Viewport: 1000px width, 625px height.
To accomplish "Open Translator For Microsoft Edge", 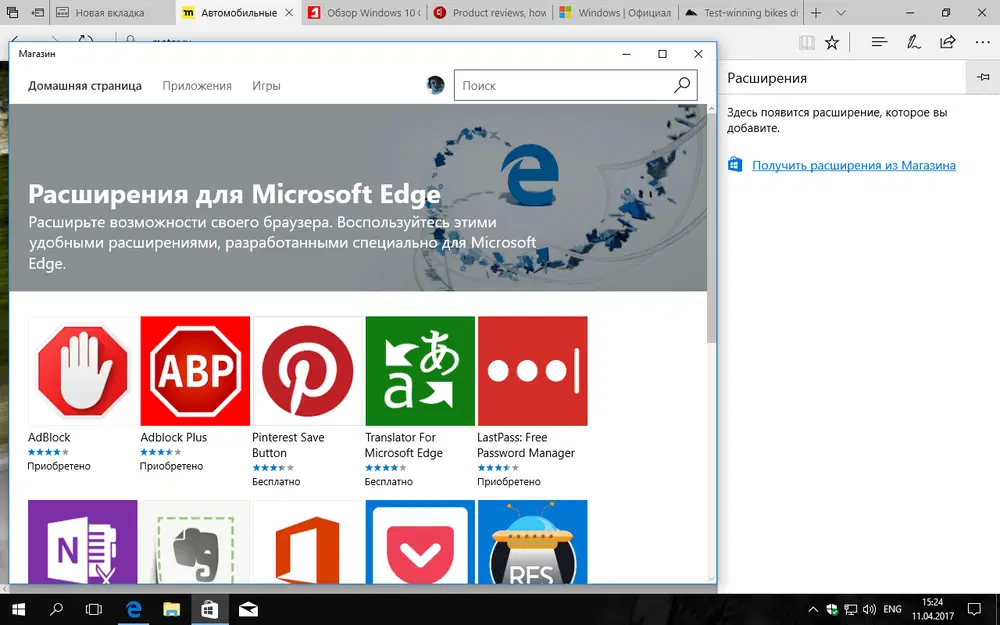I will 420,370.
